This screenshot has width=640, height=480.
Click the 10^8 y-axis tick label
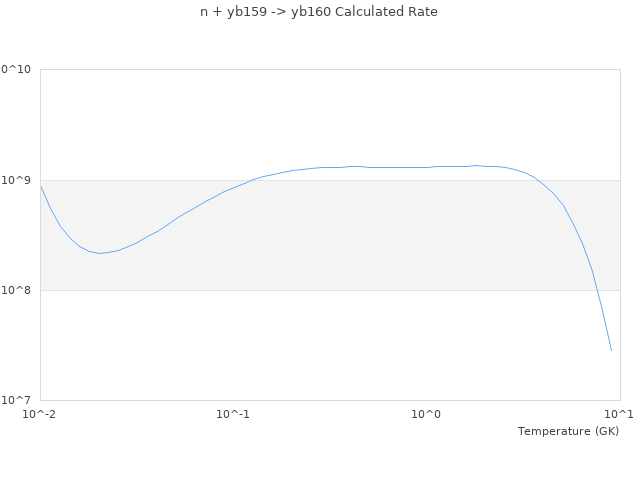point(18,290)
